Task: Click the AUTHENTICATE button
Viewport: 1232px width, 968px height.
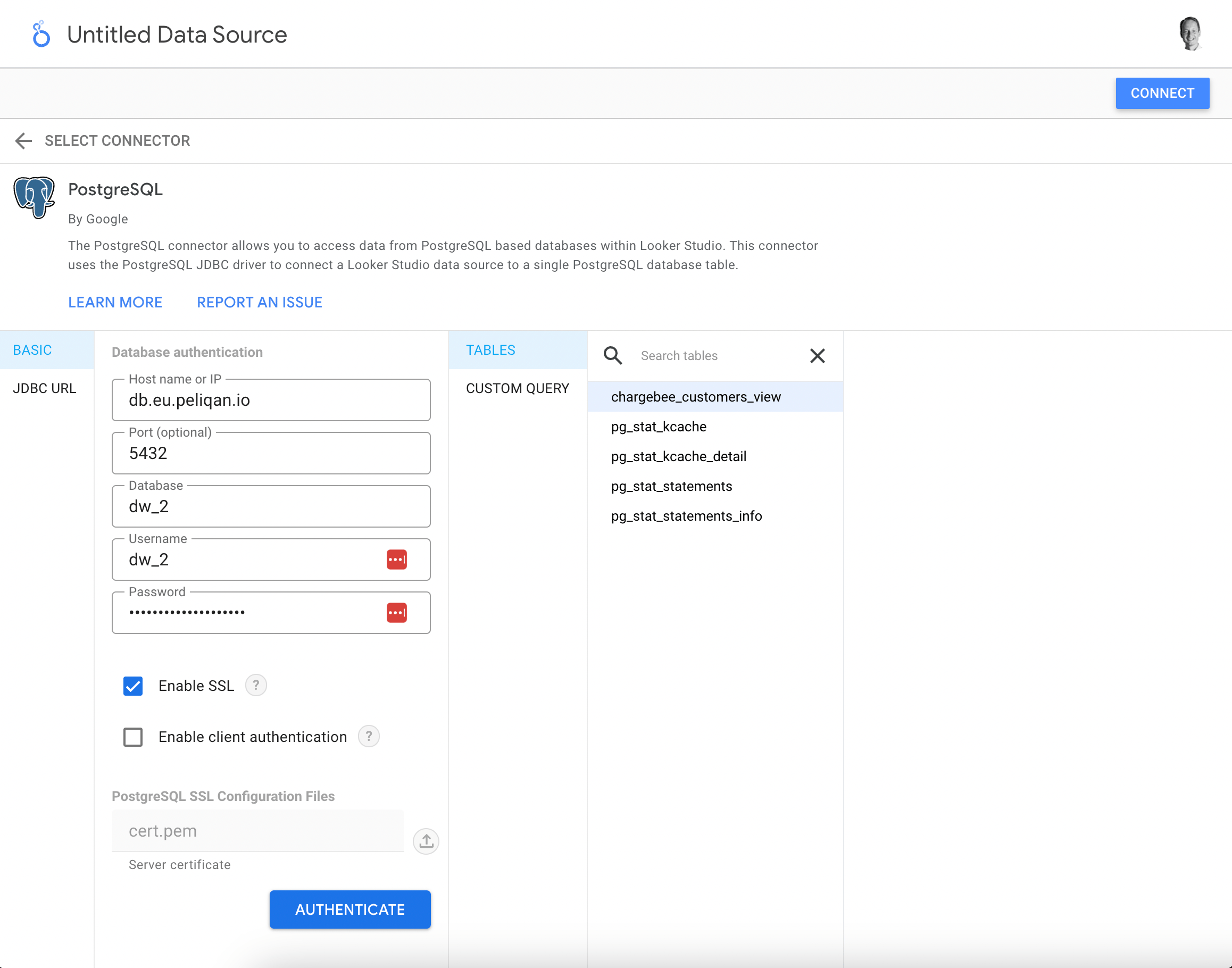Action: 349,909
